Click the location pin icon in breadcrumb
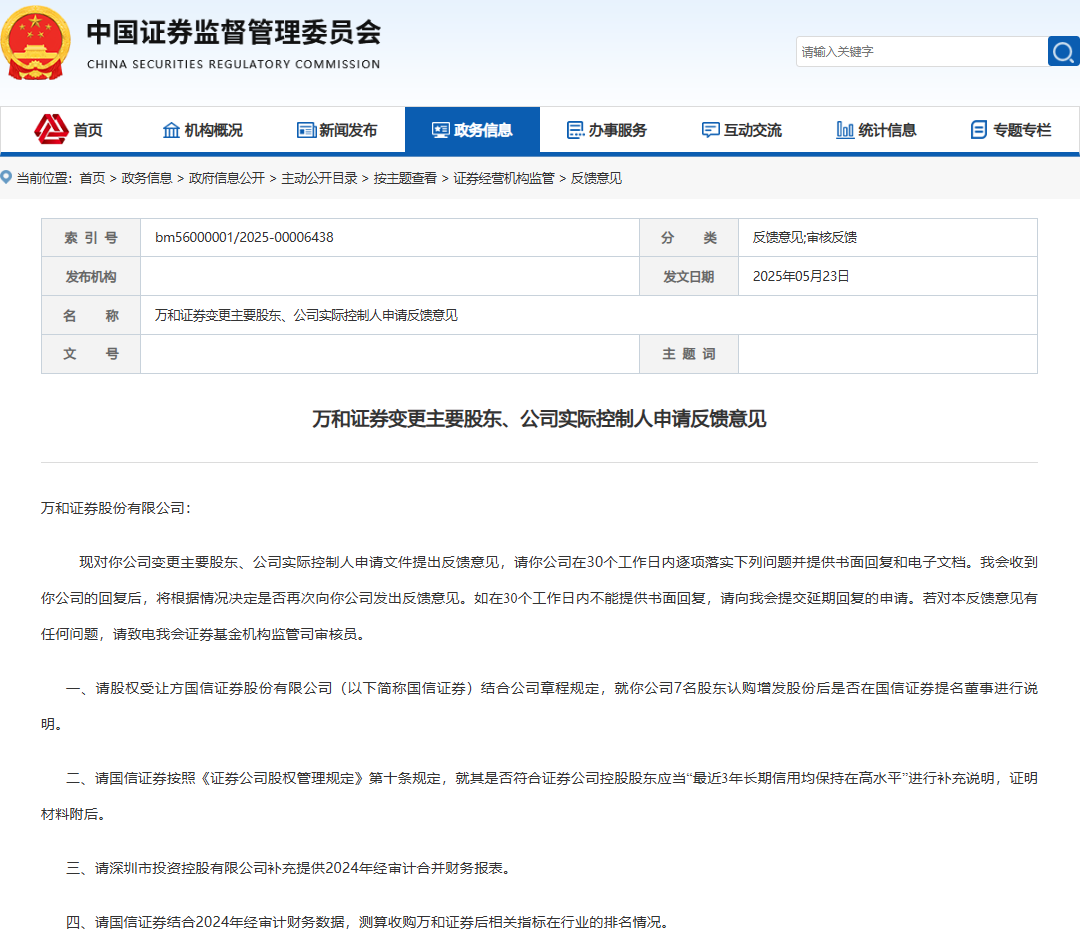 point(6,178)
